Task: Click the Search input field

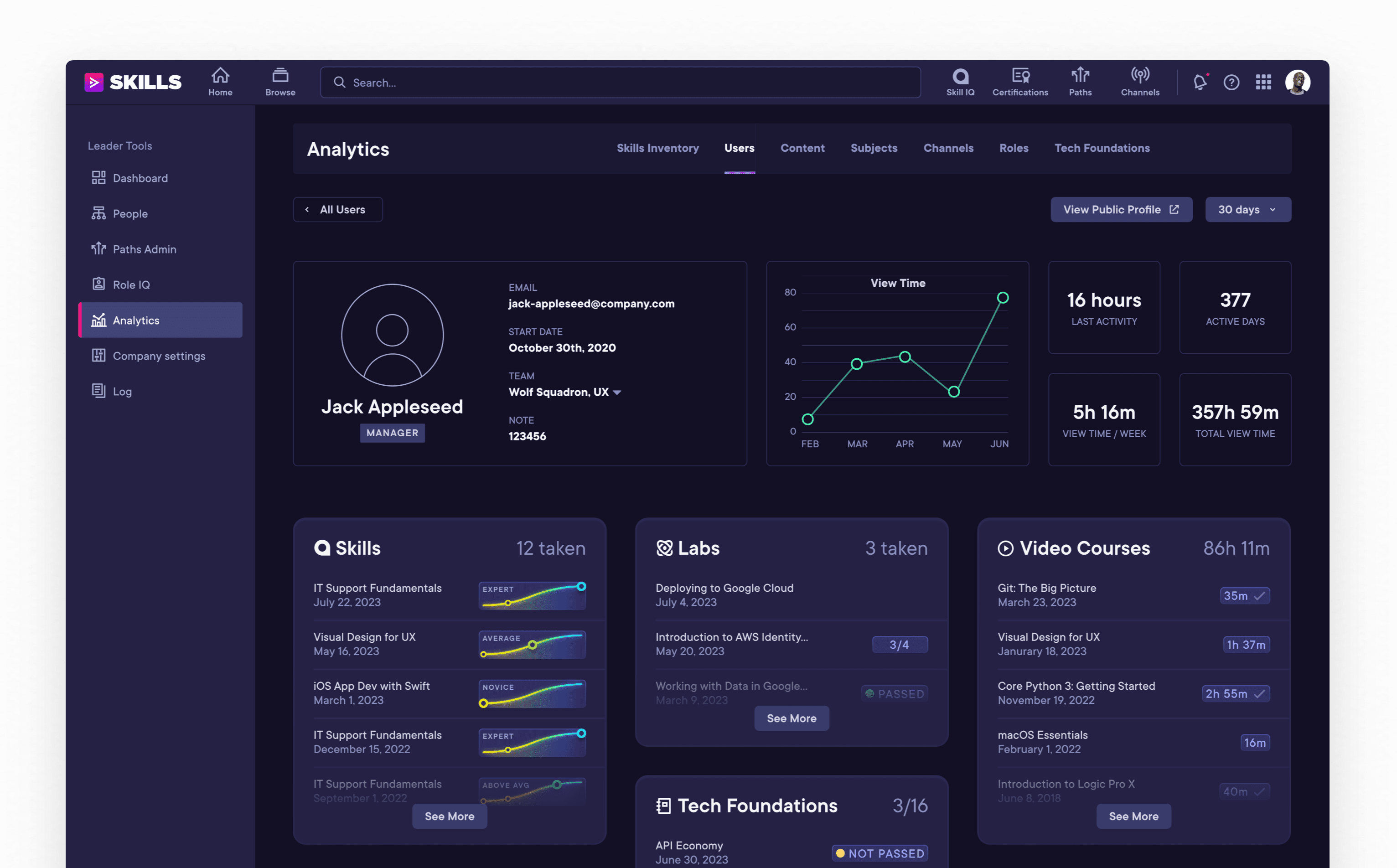Action: tap(620, 83)
